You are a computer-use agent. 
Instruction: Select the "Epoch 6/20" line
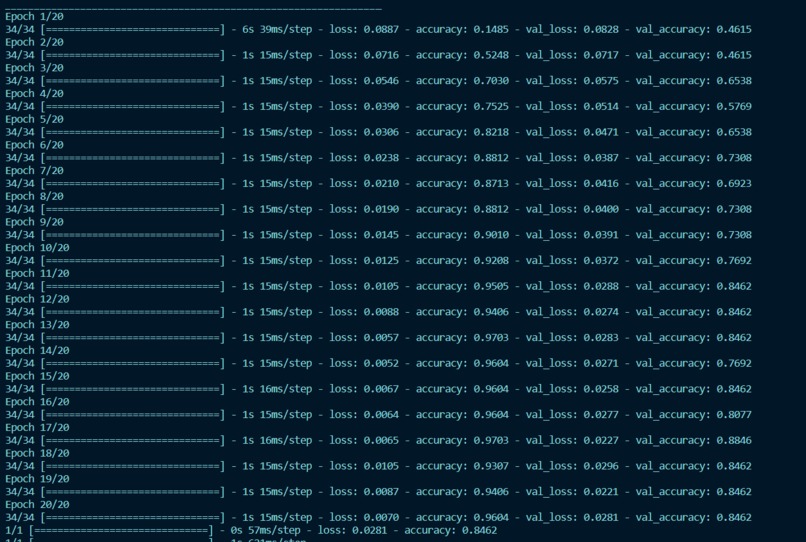[34, 145]
